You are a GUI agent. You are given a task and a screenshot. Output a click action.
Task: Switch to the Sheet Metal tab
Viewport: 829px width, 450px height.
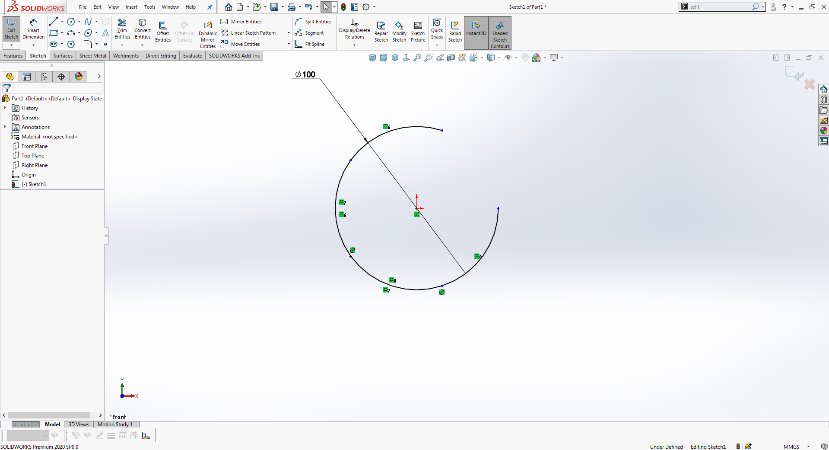click(92, 56)
